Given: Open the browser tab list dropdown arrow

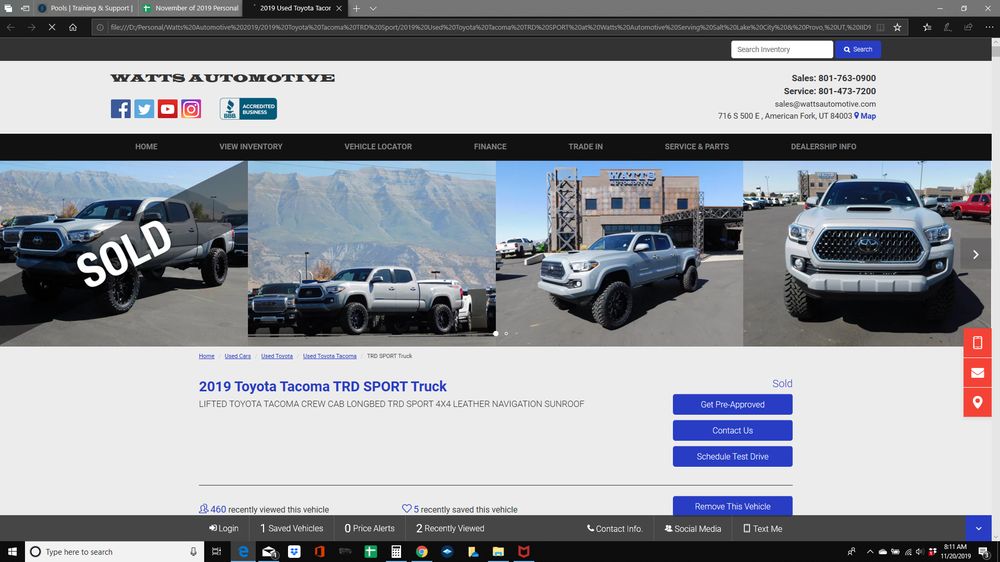Looking at the screenshot, I should pyautogui.click(x=373, y=8).
